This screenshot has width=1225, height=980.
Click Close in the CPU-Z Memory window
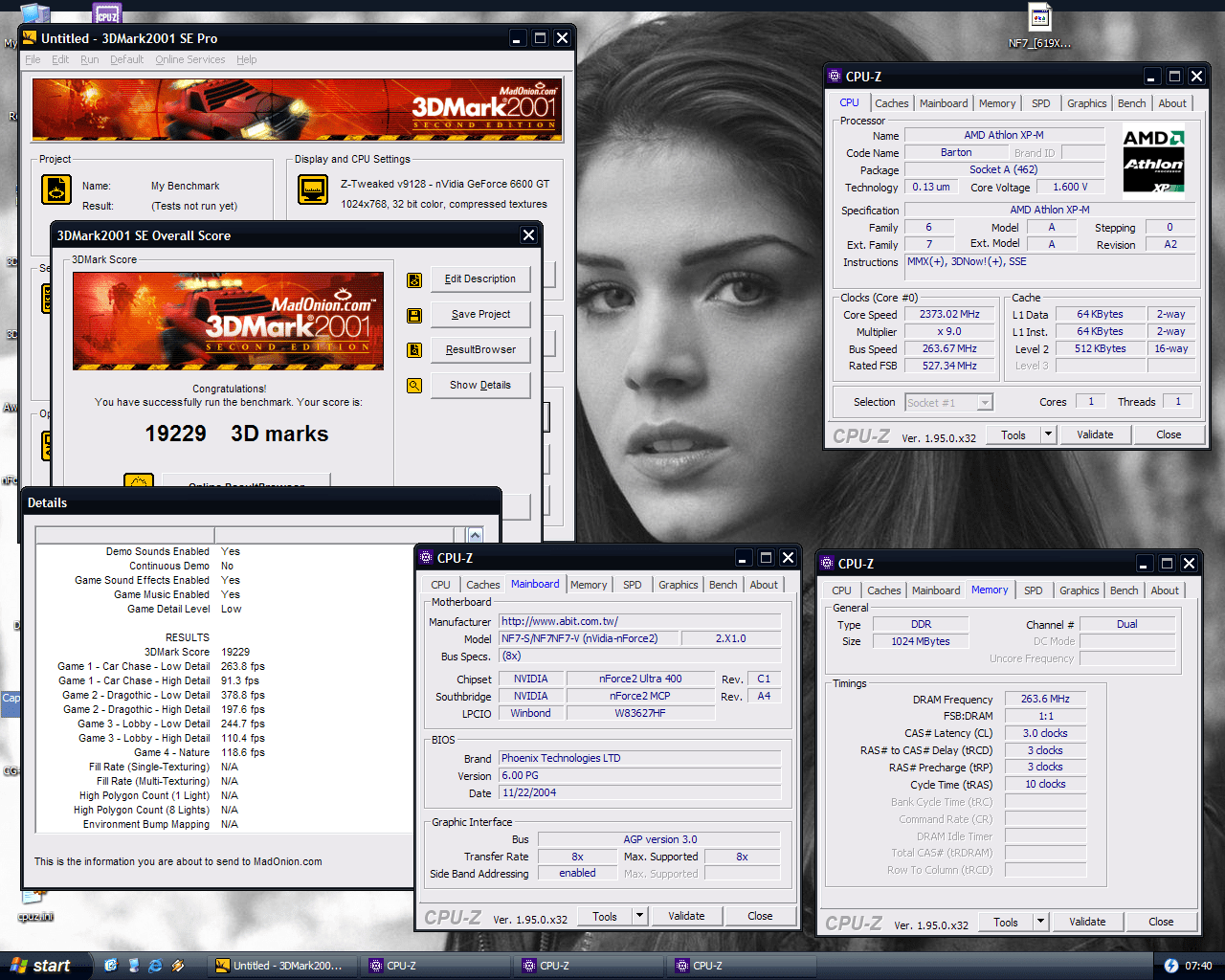coord(1161,922)
